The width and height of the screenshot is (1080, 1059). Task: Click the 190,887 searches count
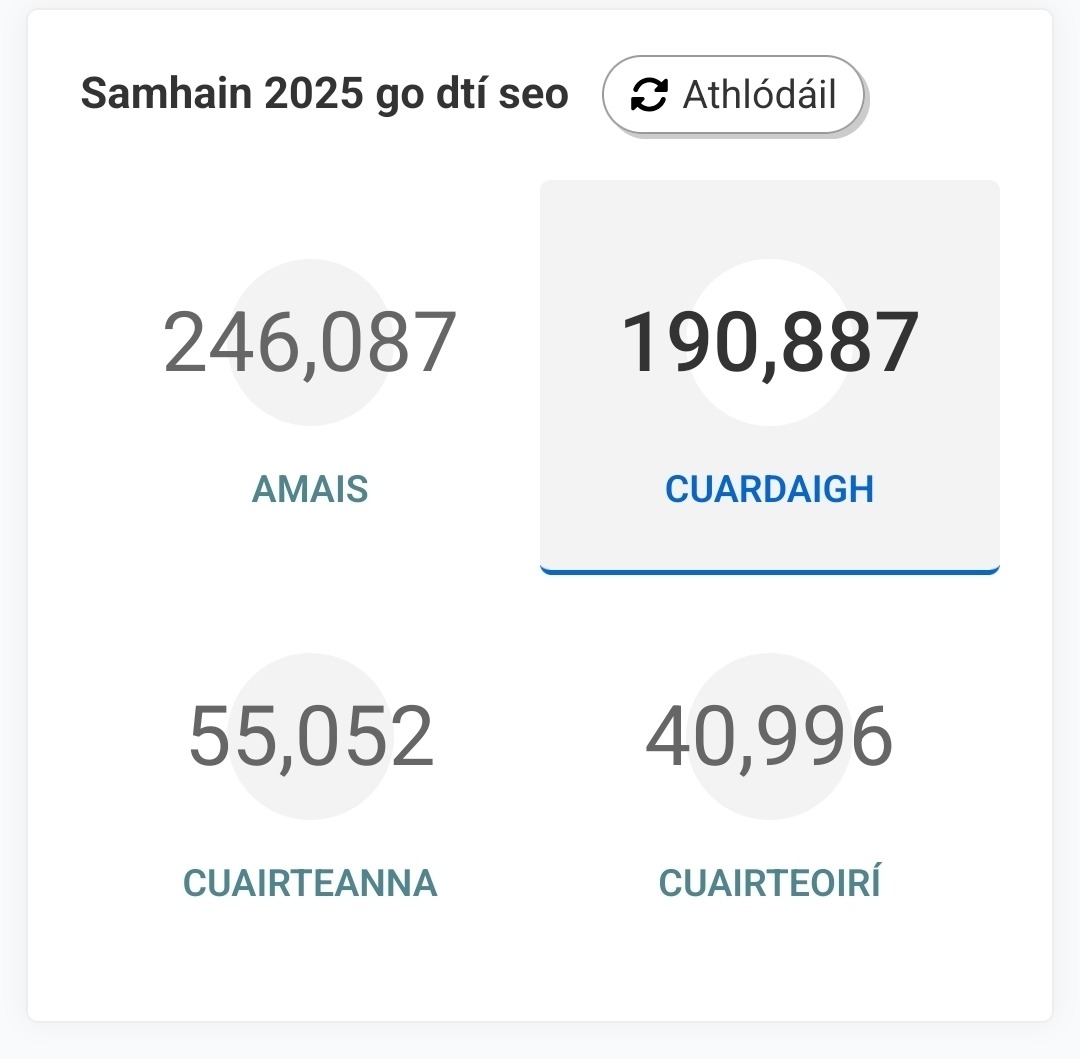tap(769, 343)
